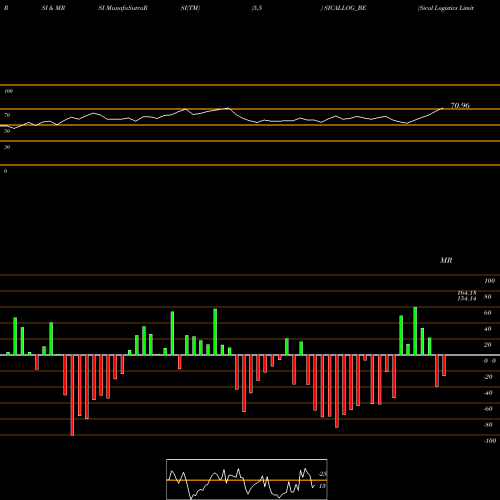Click the -40 label on the MR axis
The width and height of the screenshot is (500, 500).
488,393
